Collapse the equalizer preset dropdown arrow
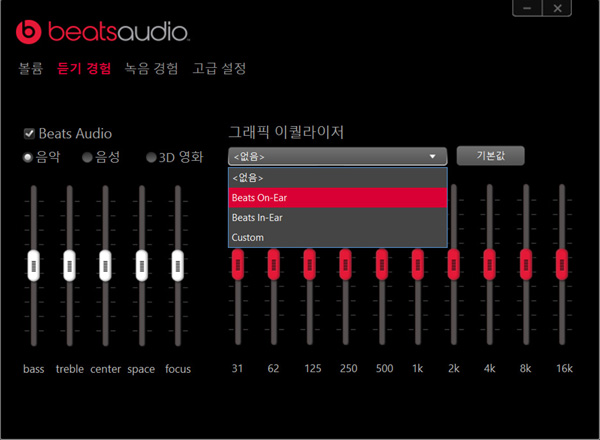This screenshot has height=440, width=600. 432,156
